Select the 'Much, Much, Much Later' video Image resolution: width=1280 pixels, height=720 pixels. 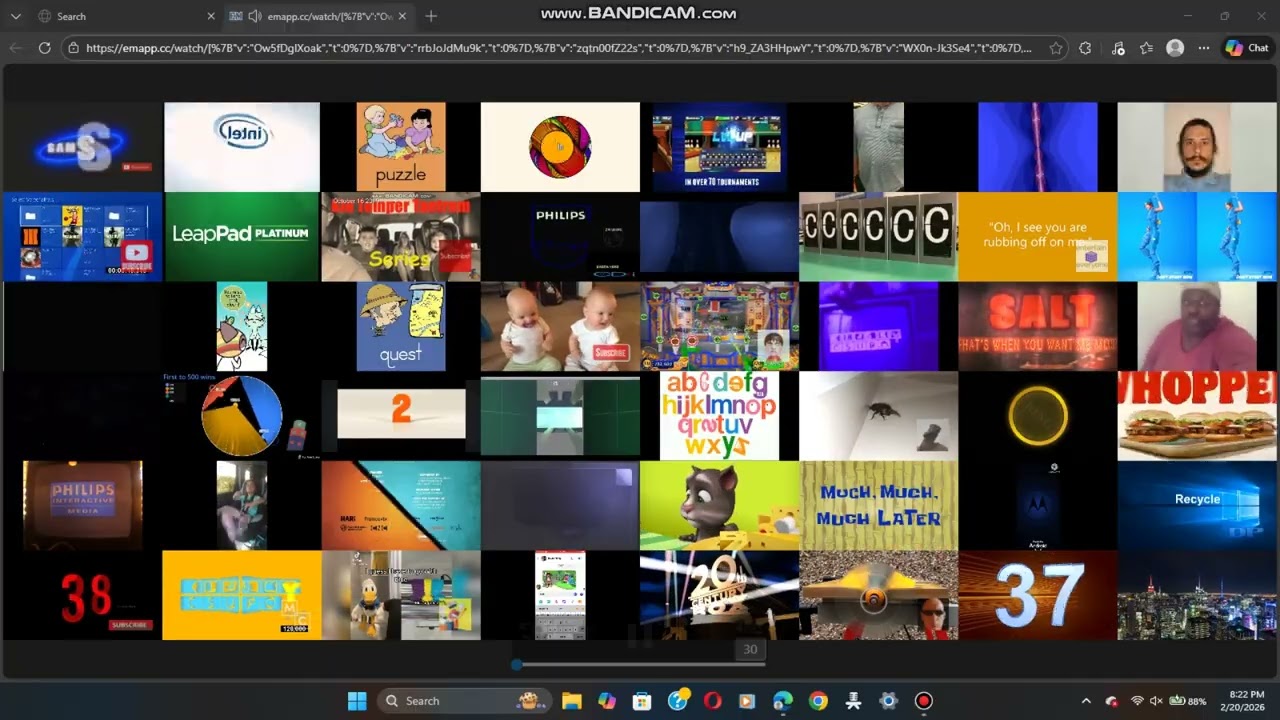879,505
